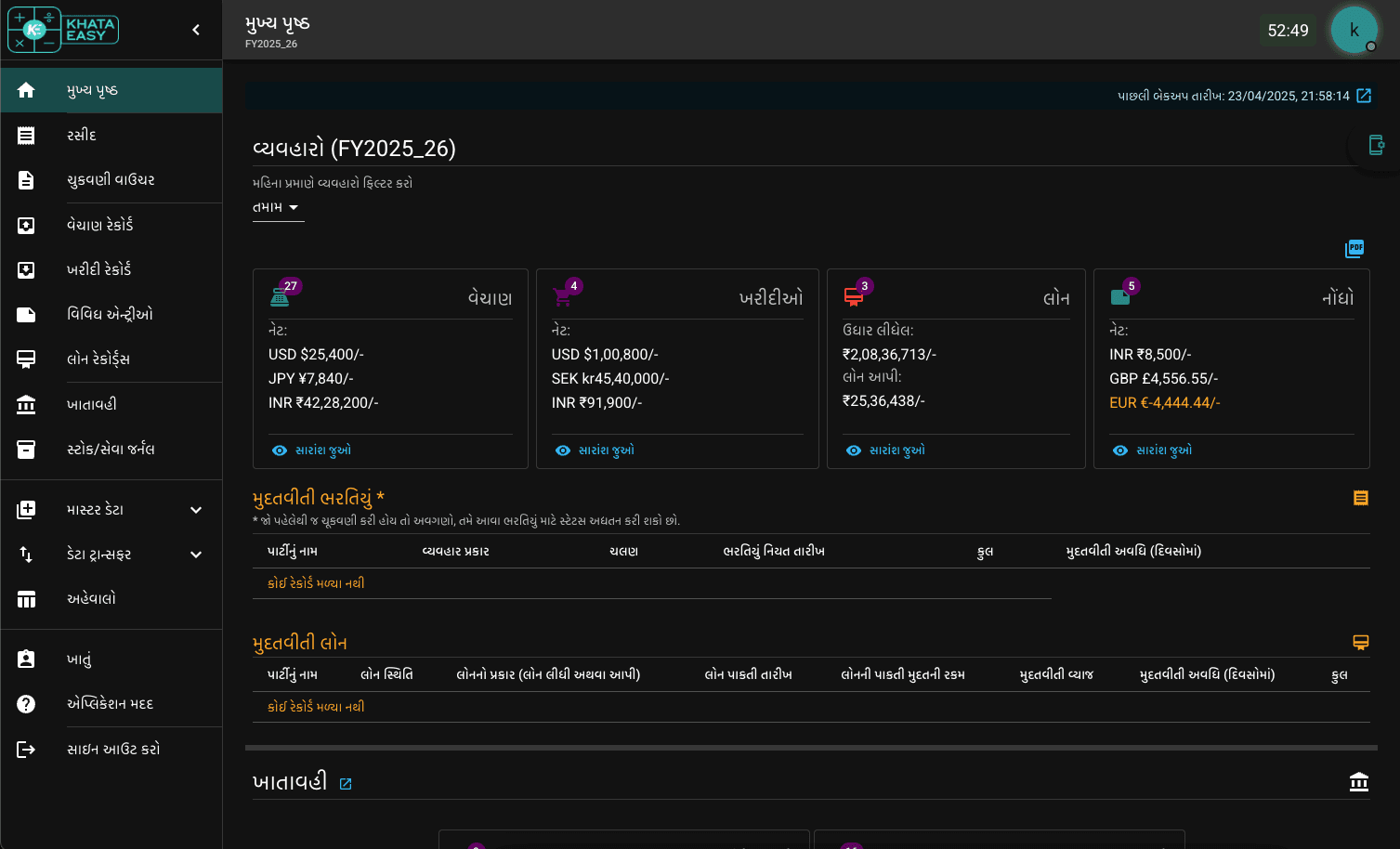Click the EUR €-4,444.44/- notes value
Image resolution: width=1400 pixels, height=849 pixels.
(x=1165, y=403)
